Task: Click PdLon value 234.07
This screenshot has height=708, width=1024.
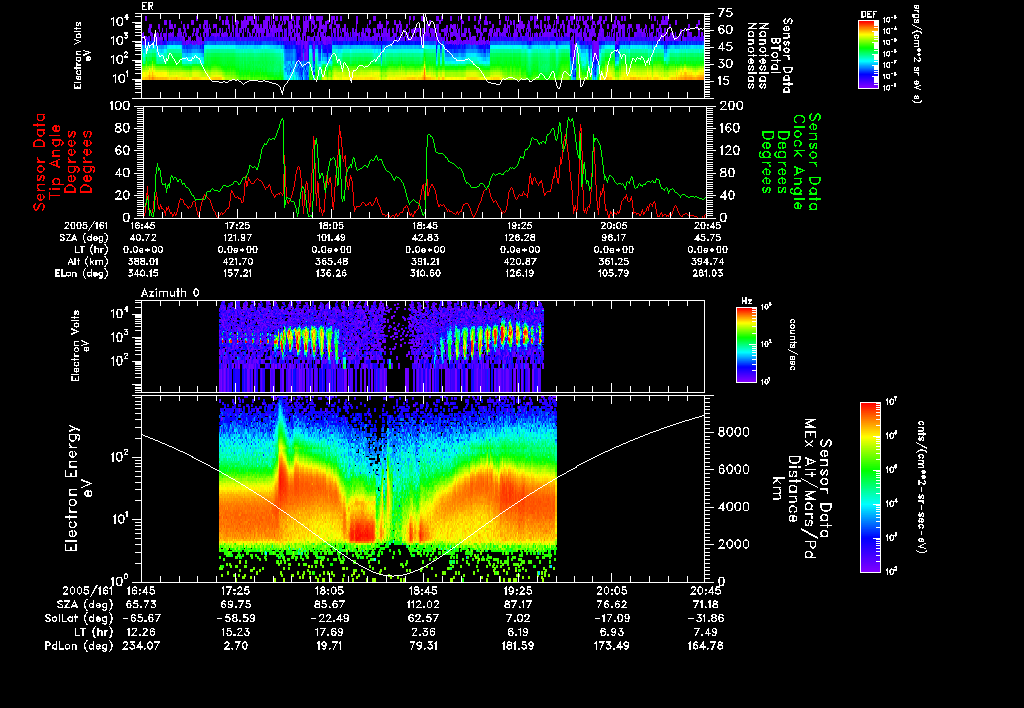Action: (141, 646)
